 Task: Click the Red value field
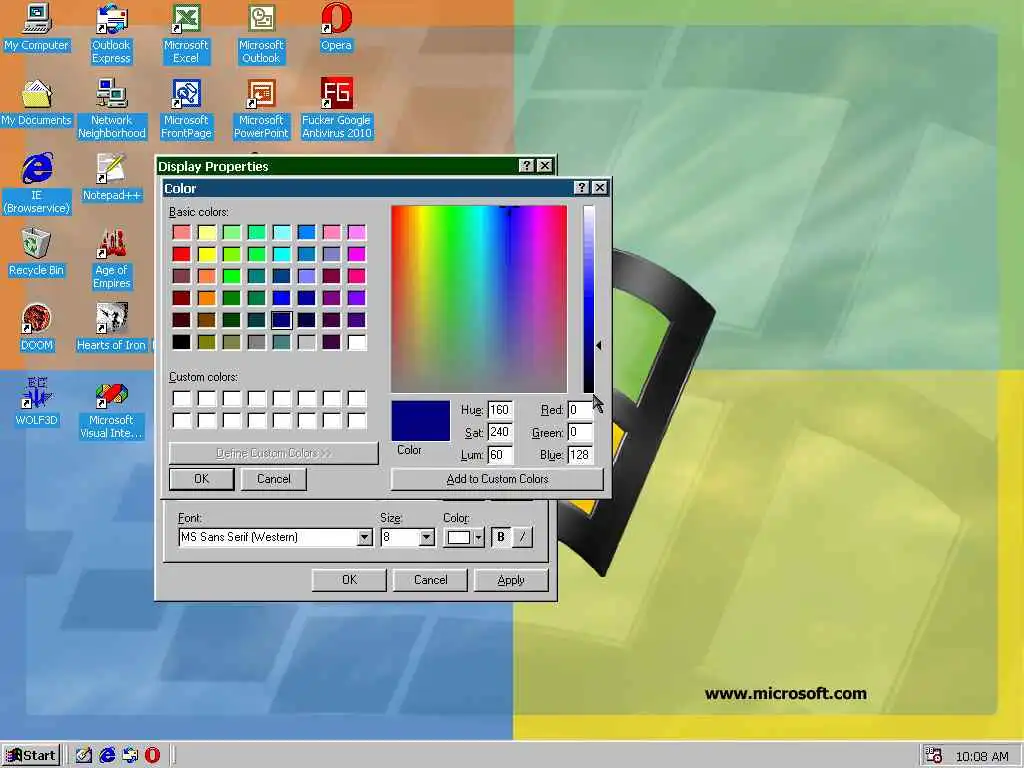[x=580, y=410]
